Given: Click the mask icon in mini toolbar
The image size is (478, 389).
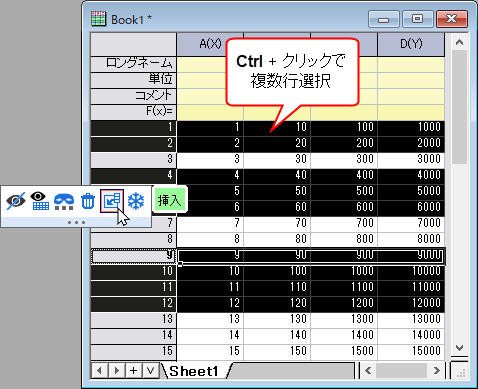Looking at the screenshot, I should click(64, 201).
